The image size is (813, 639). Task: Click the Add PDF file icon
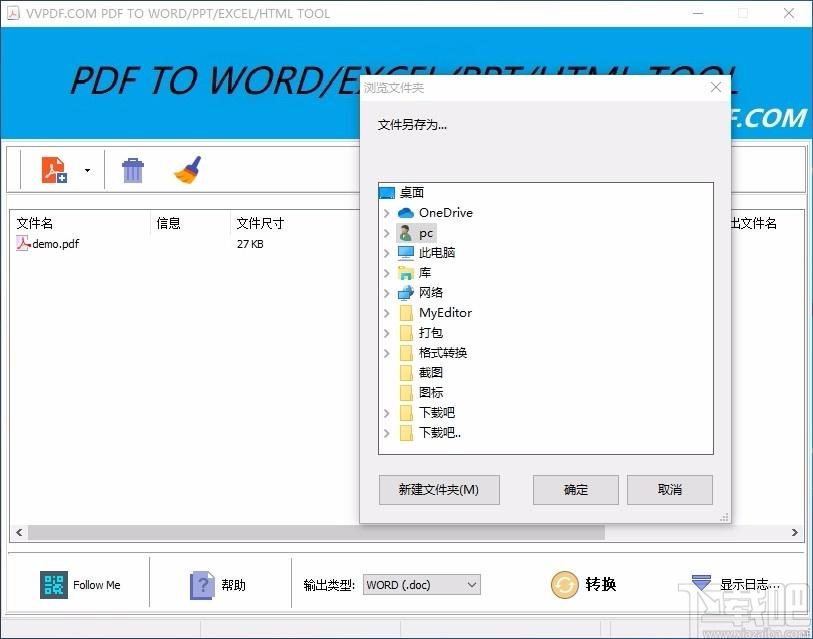[54, 170]
